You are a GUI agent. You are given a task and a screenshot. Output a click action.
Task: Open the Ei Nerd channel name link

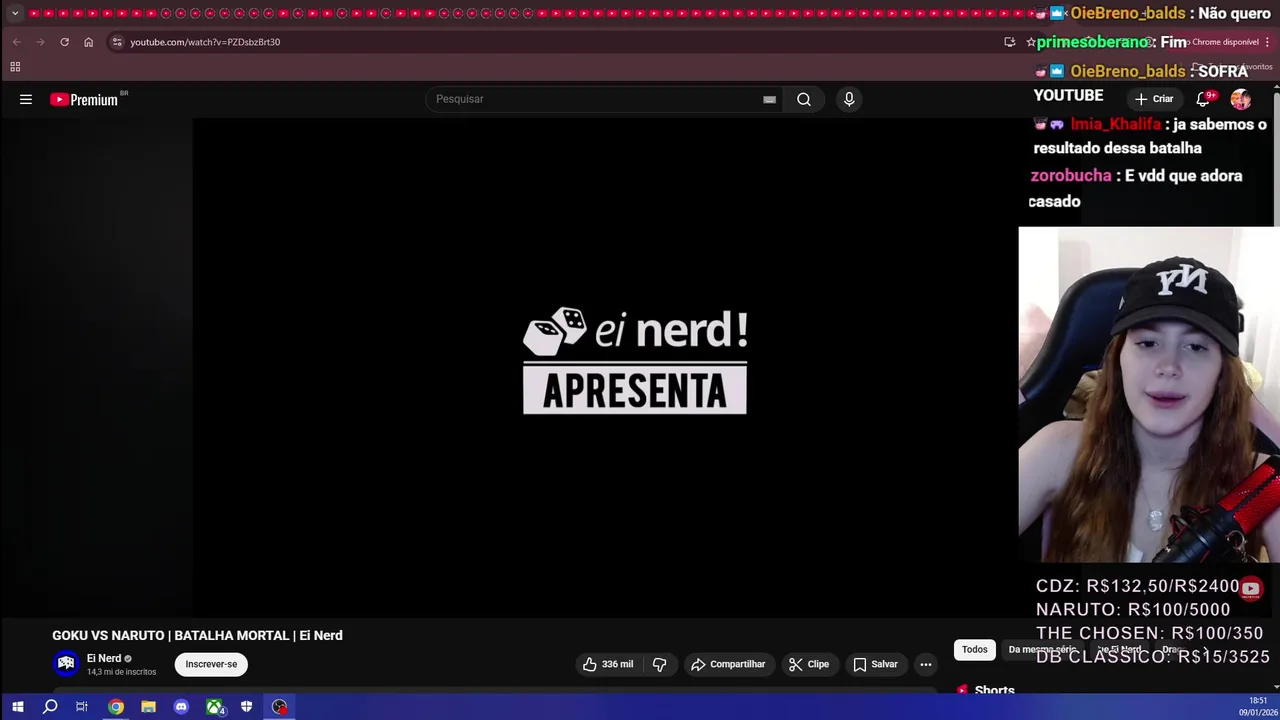104,658
